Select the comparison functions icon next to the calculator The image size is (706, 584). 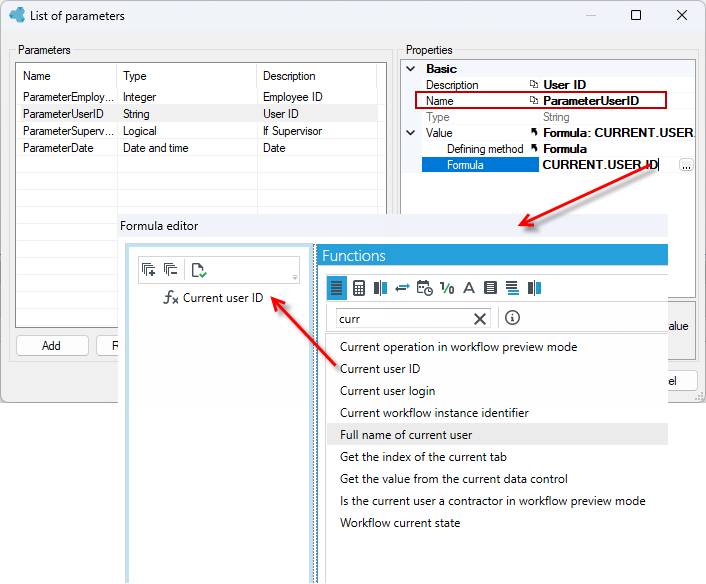coord(380,288)
